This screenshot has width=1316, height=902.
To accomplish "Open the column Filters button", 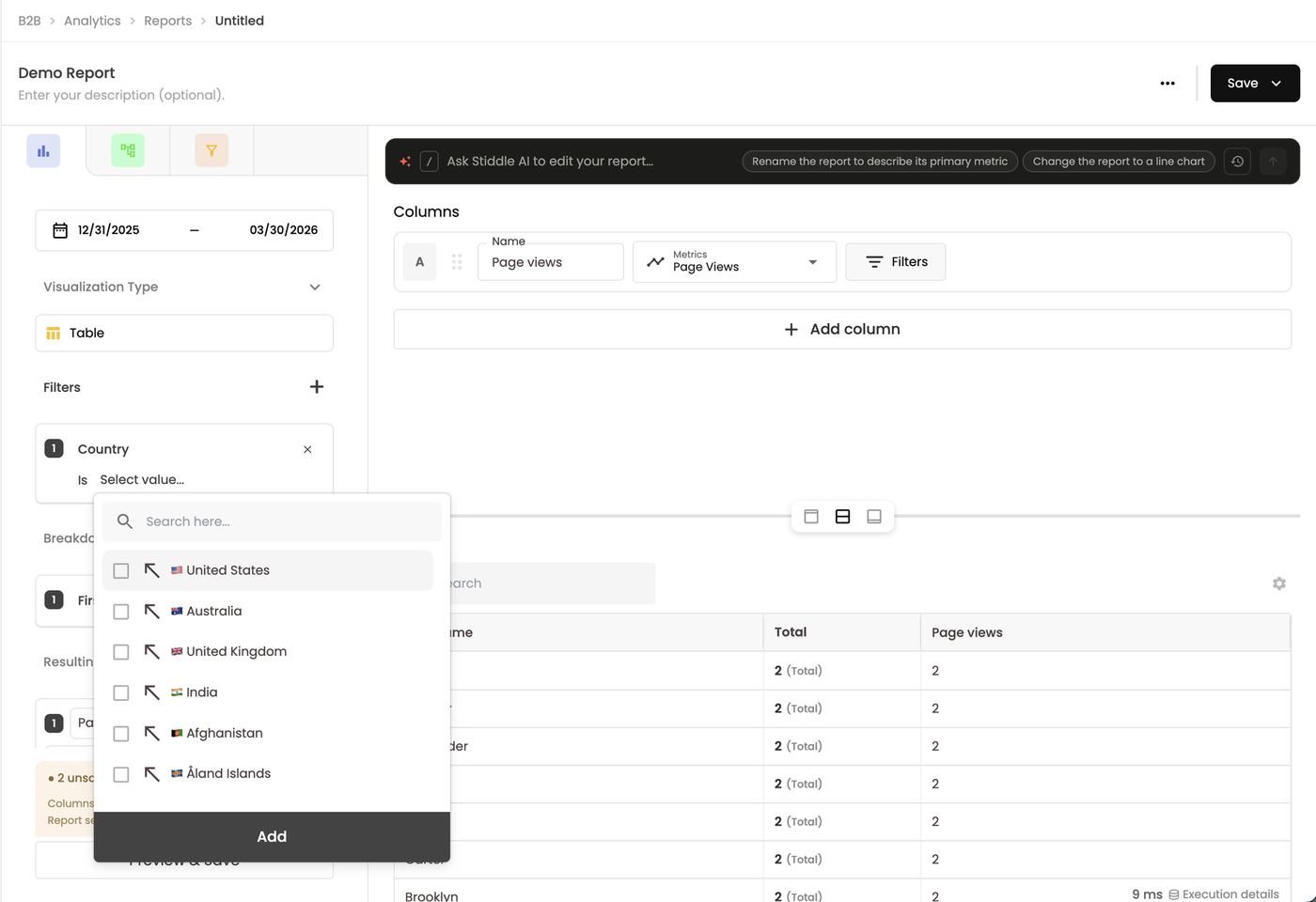I will [896, 262].
